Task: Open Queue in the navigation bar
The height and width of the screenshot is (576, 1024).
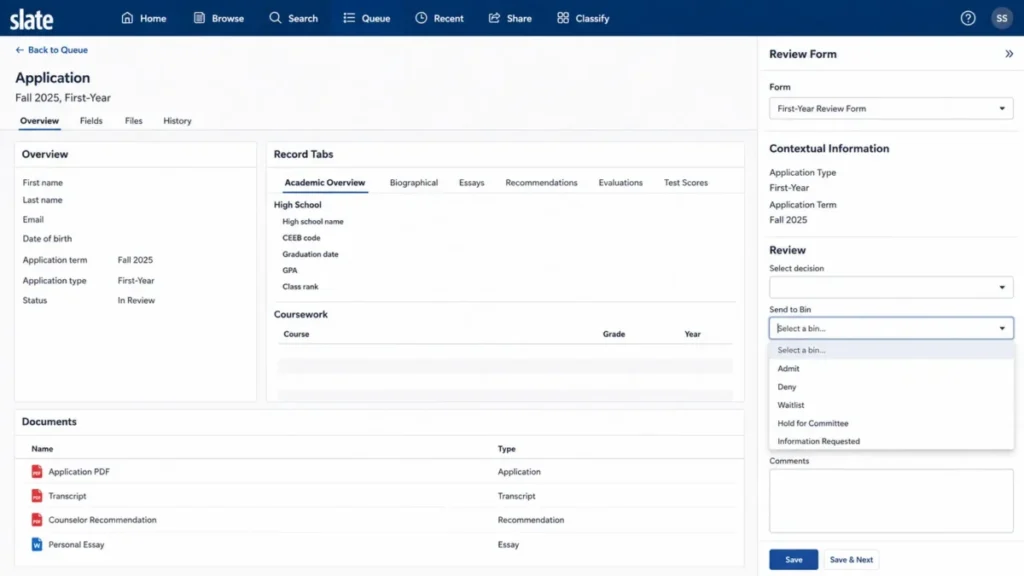Action: pyautogui.click(x=366, y=18)
